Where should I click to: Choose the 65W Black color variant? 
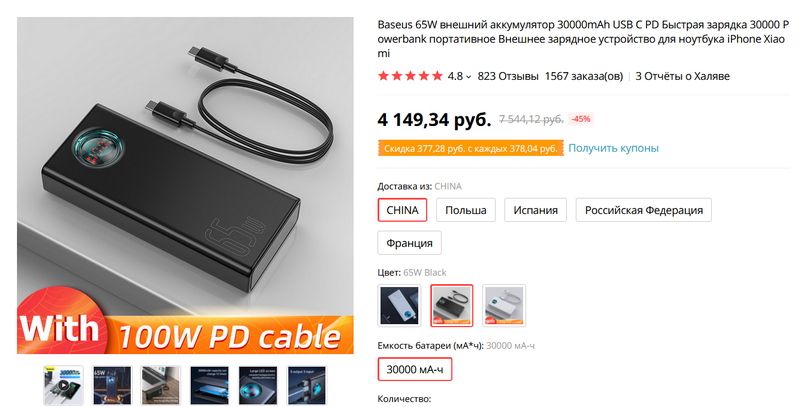[x=452, y=306]
